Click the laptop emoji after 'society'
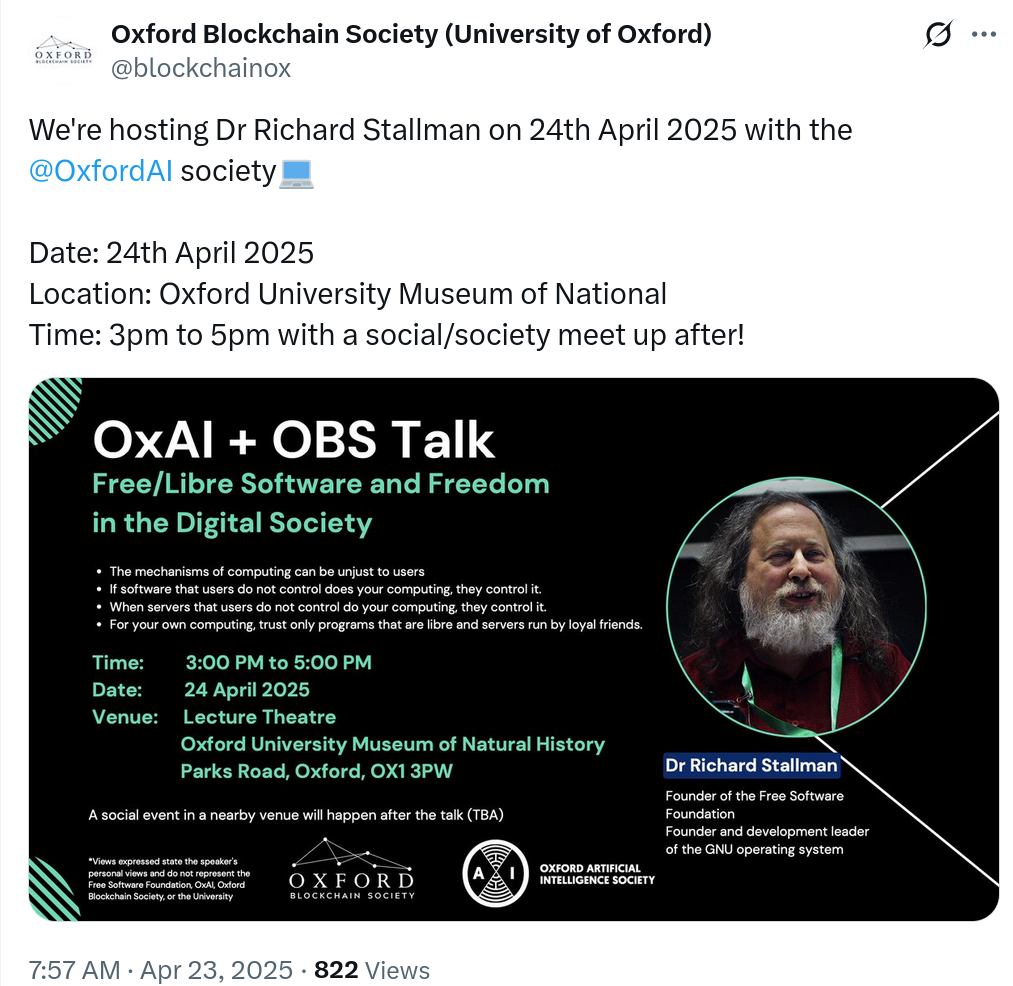 tap(297, 174)
